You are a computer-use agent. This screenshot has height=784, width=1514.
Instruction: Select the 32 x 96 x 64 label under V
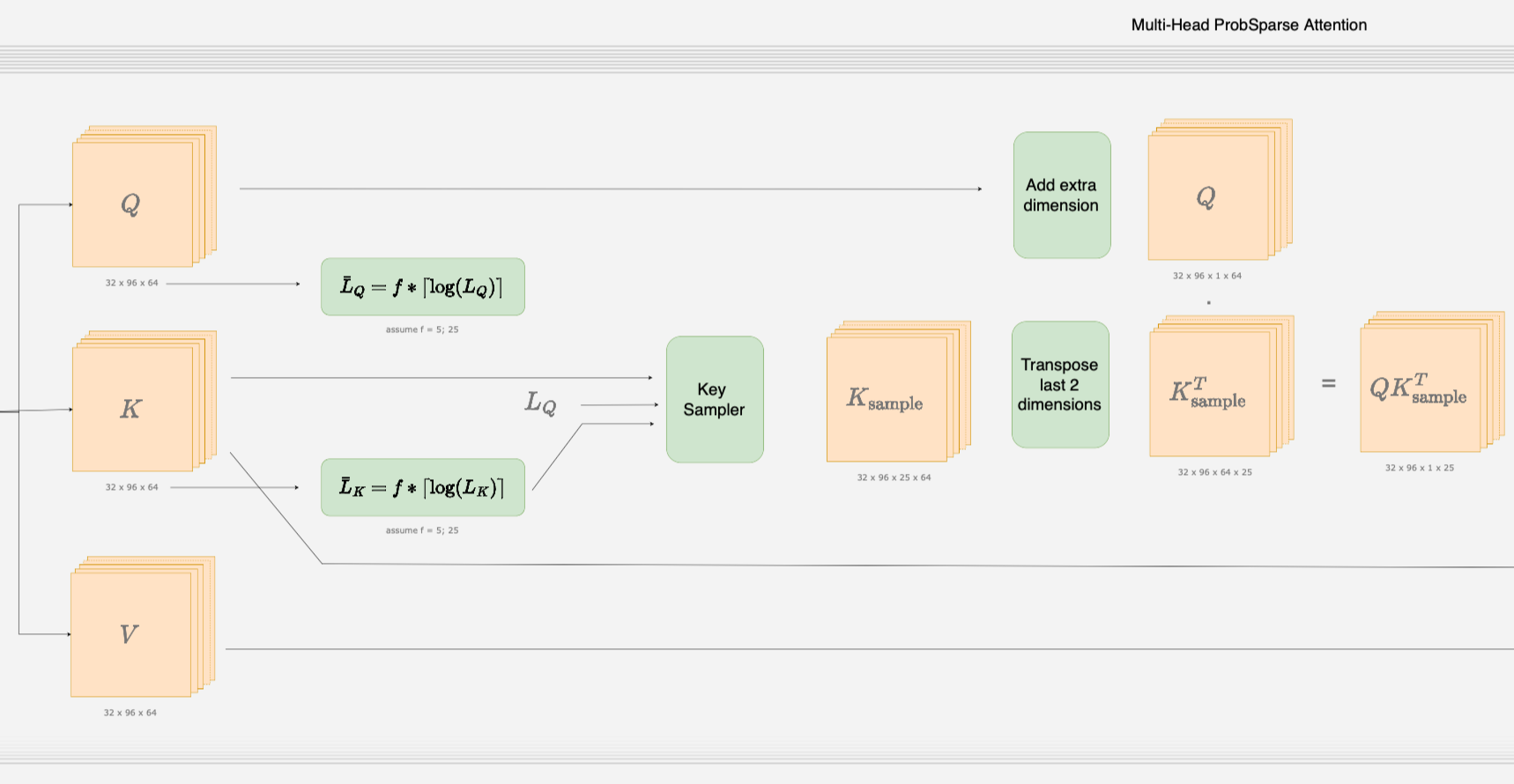tap(130, 713)
